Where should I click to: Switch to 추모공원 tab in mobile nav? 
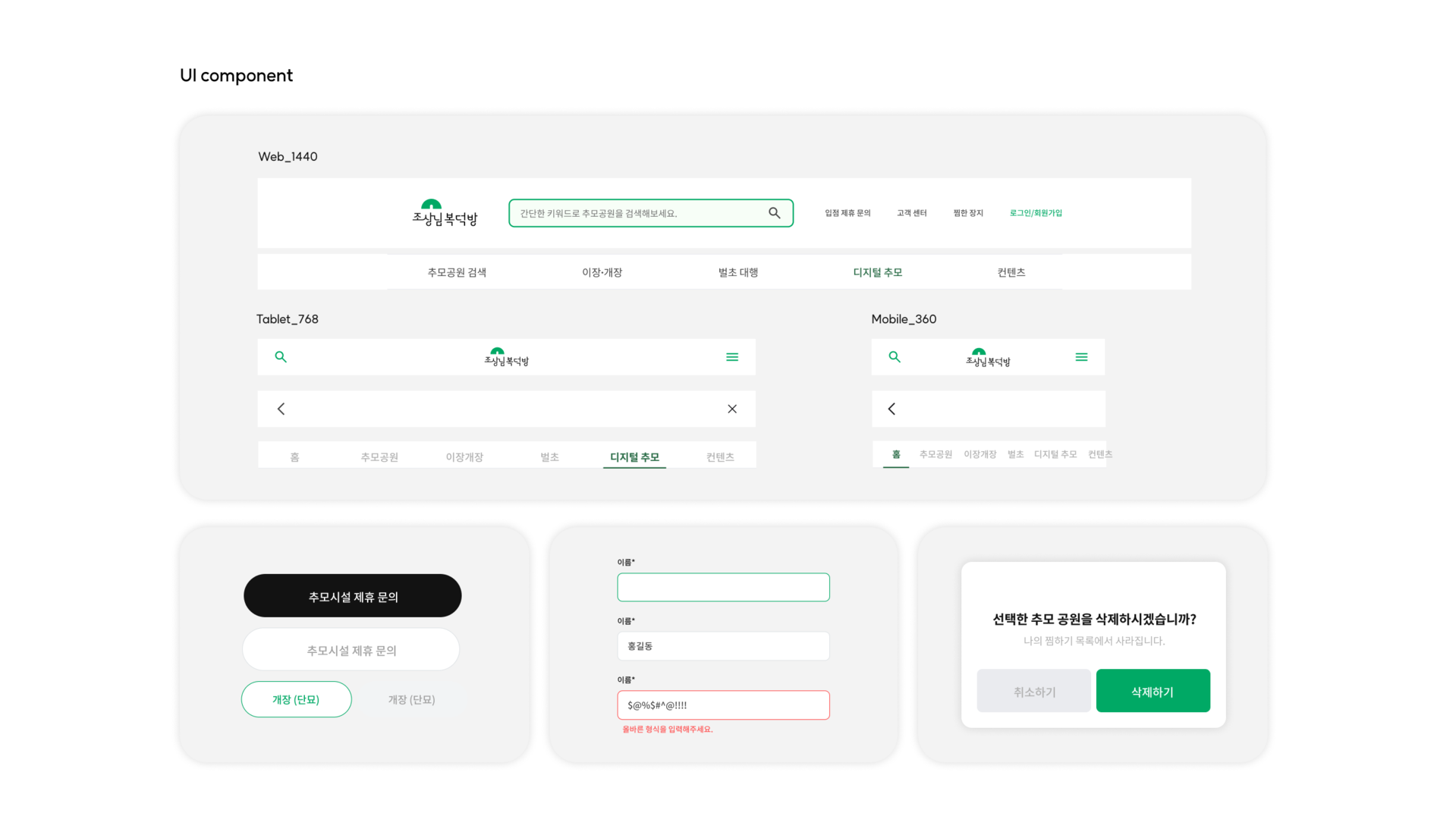tap(936, 454)
